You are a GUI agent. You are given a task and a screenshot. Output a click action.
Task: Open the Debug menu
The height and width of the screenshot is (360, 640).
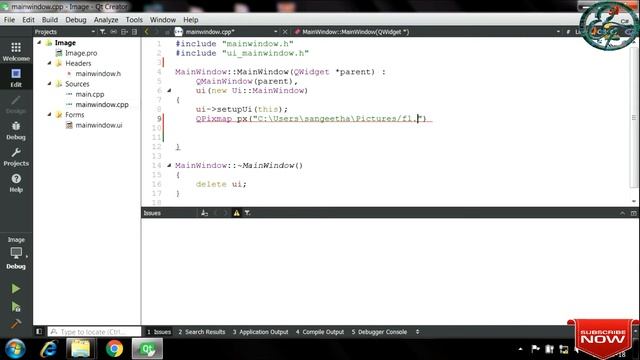(76, 20)
